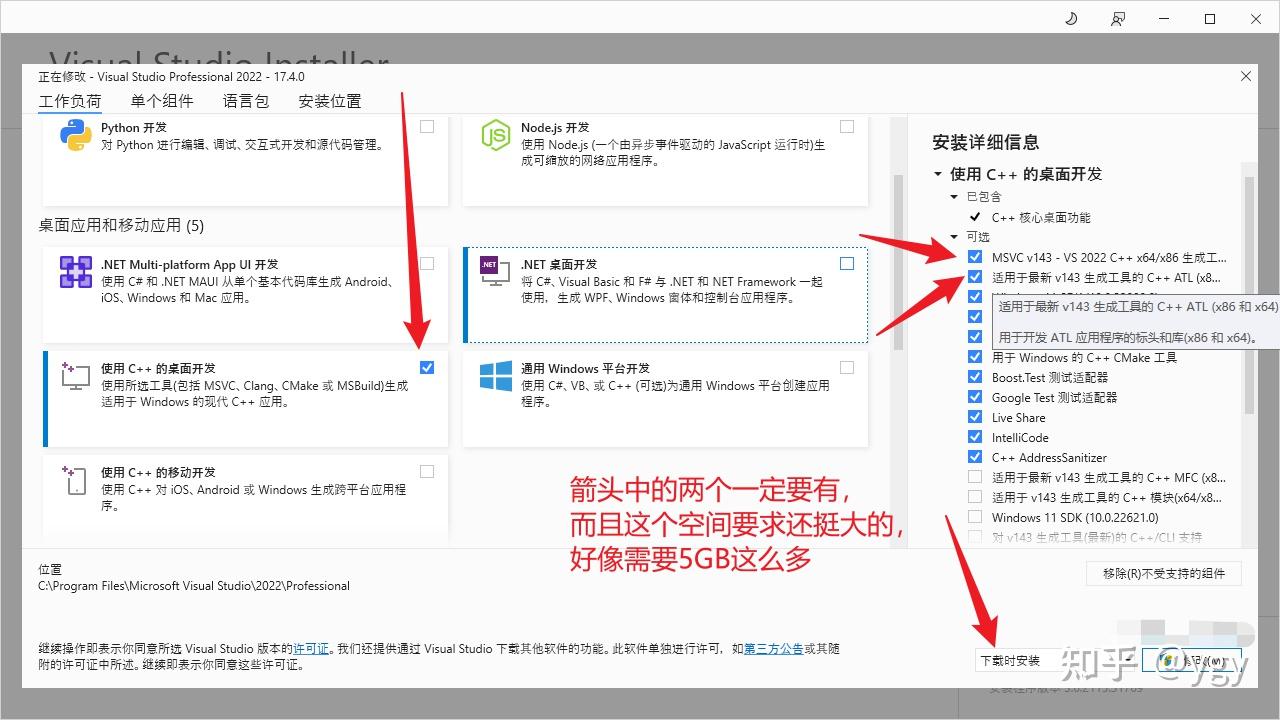Enable the .NET Multi-platform App UI 开发 checkbox
The image size is (1280, 720).
pos(427,264)
